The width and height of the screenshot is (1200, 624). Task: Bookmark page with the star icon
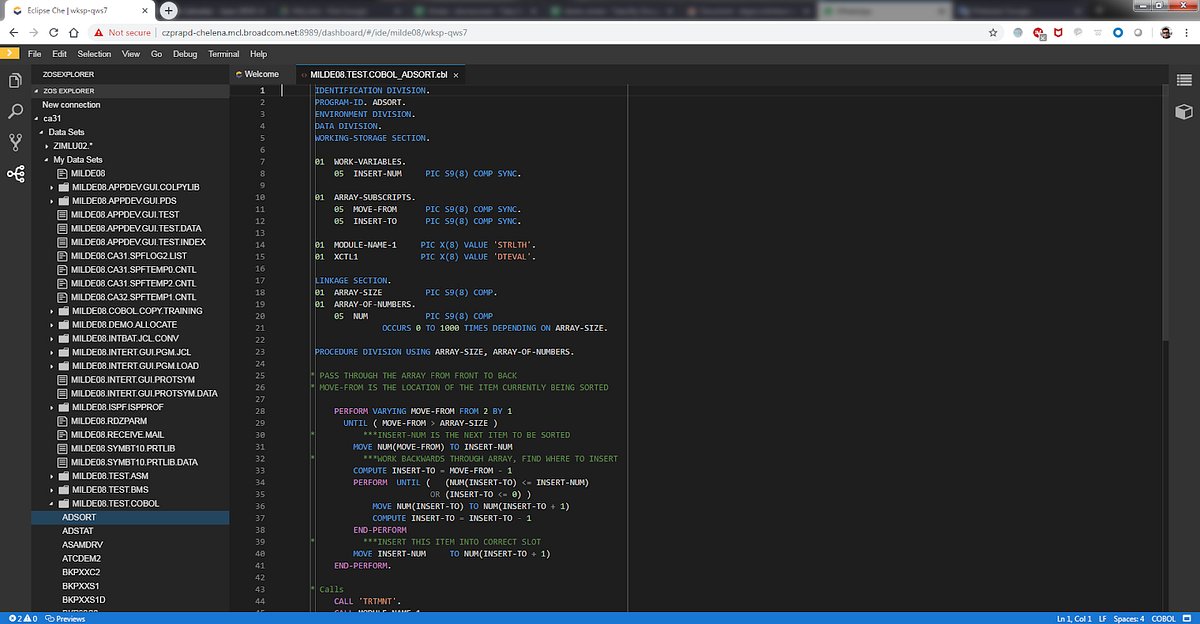point(992,32)
